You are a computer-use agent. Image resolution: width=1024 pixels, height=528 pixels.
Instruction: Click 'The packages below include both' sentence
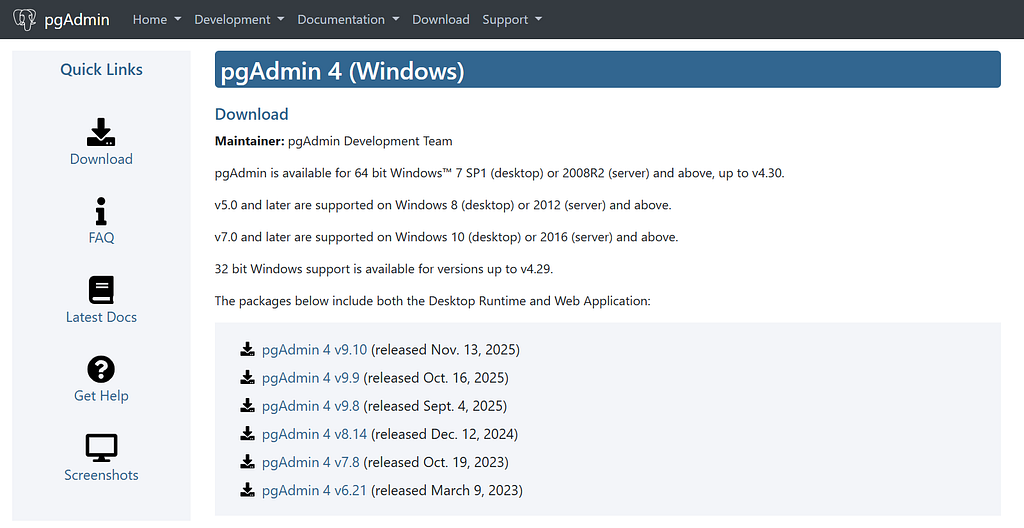(x=433, y=301)
